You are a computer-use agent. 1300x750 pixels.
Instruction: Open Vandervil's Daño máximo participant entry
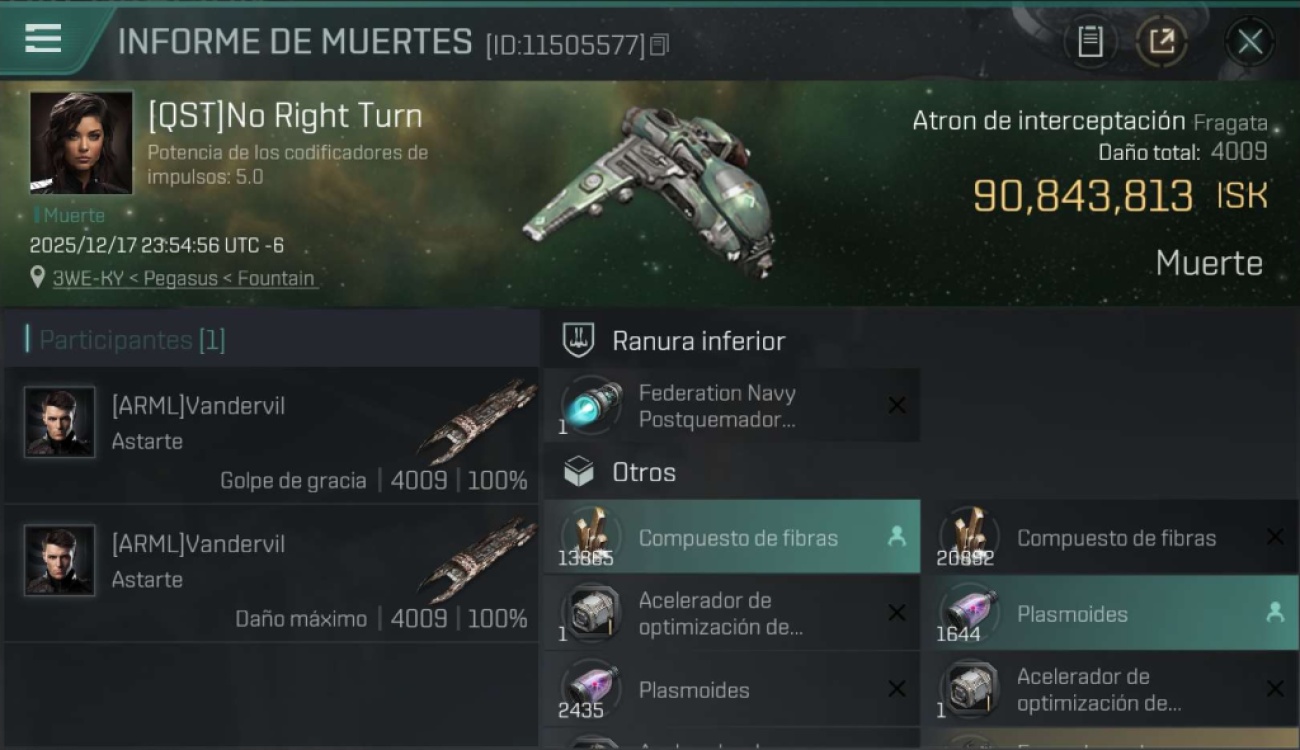(x=271, y=573)
